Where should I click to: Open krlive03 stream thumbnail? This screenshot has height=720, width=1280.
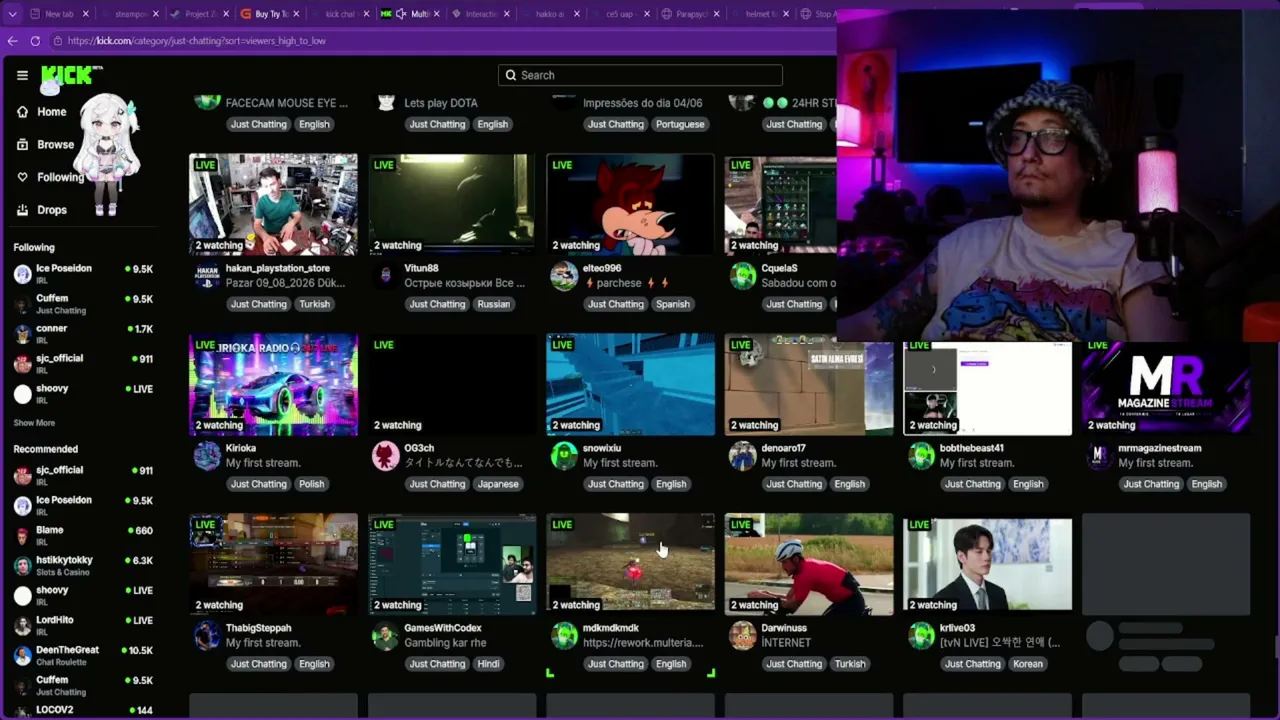coord(987,565)
